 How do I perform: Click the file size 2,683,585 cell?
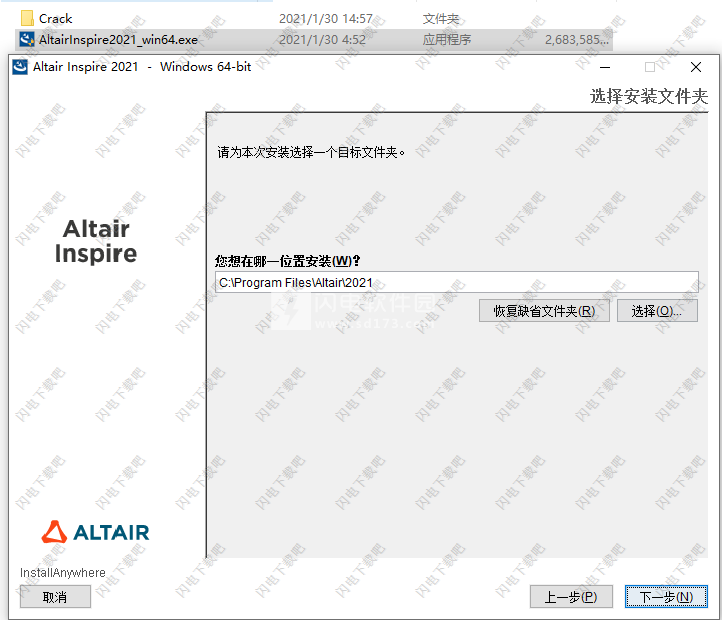pyautogui.click(x=576, y=40)
